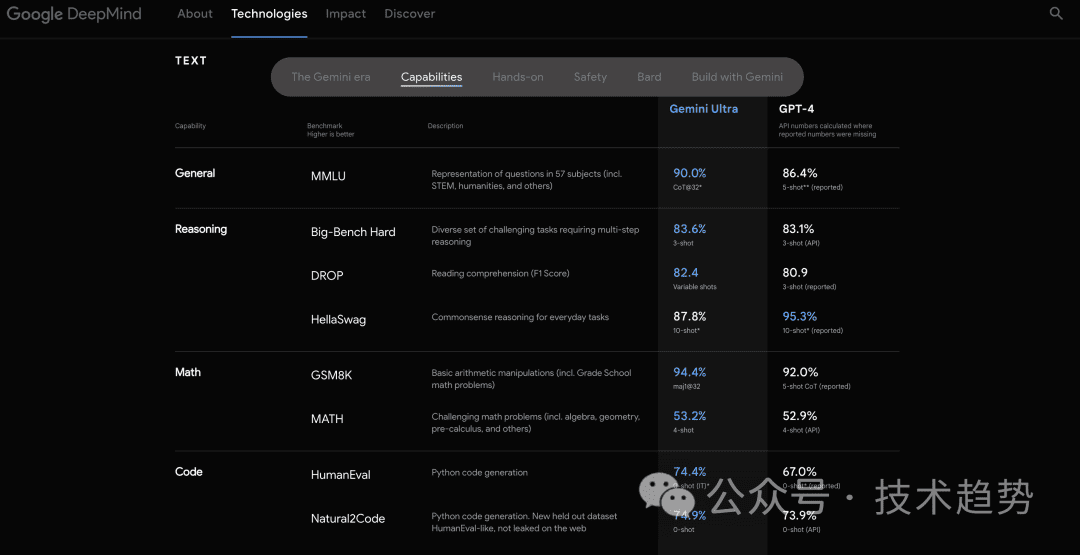
Task: Click GPT-4's 86.4% MMLU score
Action: point(800,174)
